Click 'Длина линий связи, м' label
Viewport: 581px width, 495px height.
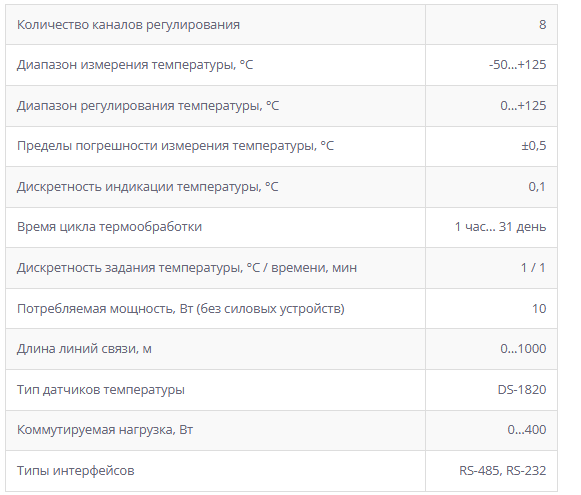point(84,349)
